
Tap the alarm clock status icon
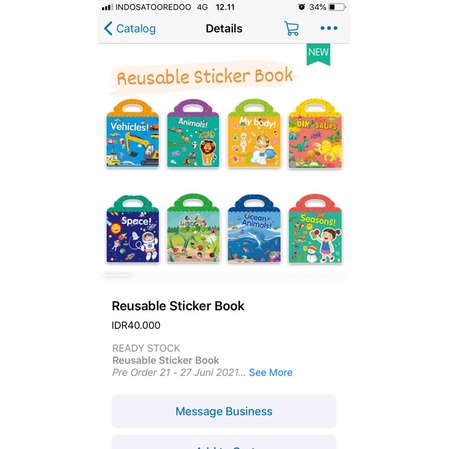(x=301, y=7)
